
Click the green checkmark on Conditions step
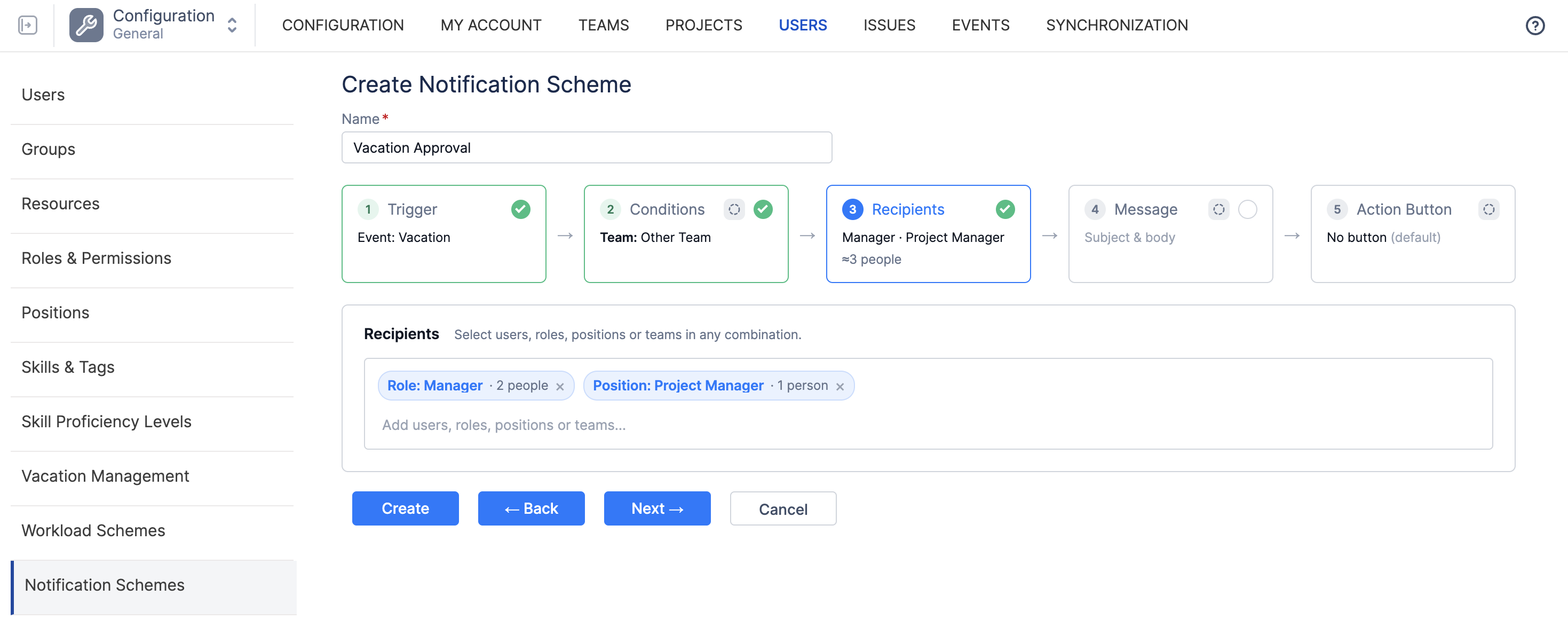[x=763, y=209]
